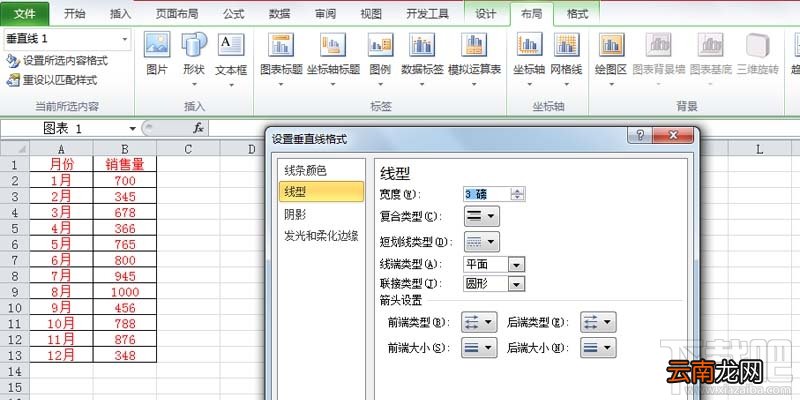Insert a 文本框 text box
Screen dimensions: 800x400
(231, 58)
